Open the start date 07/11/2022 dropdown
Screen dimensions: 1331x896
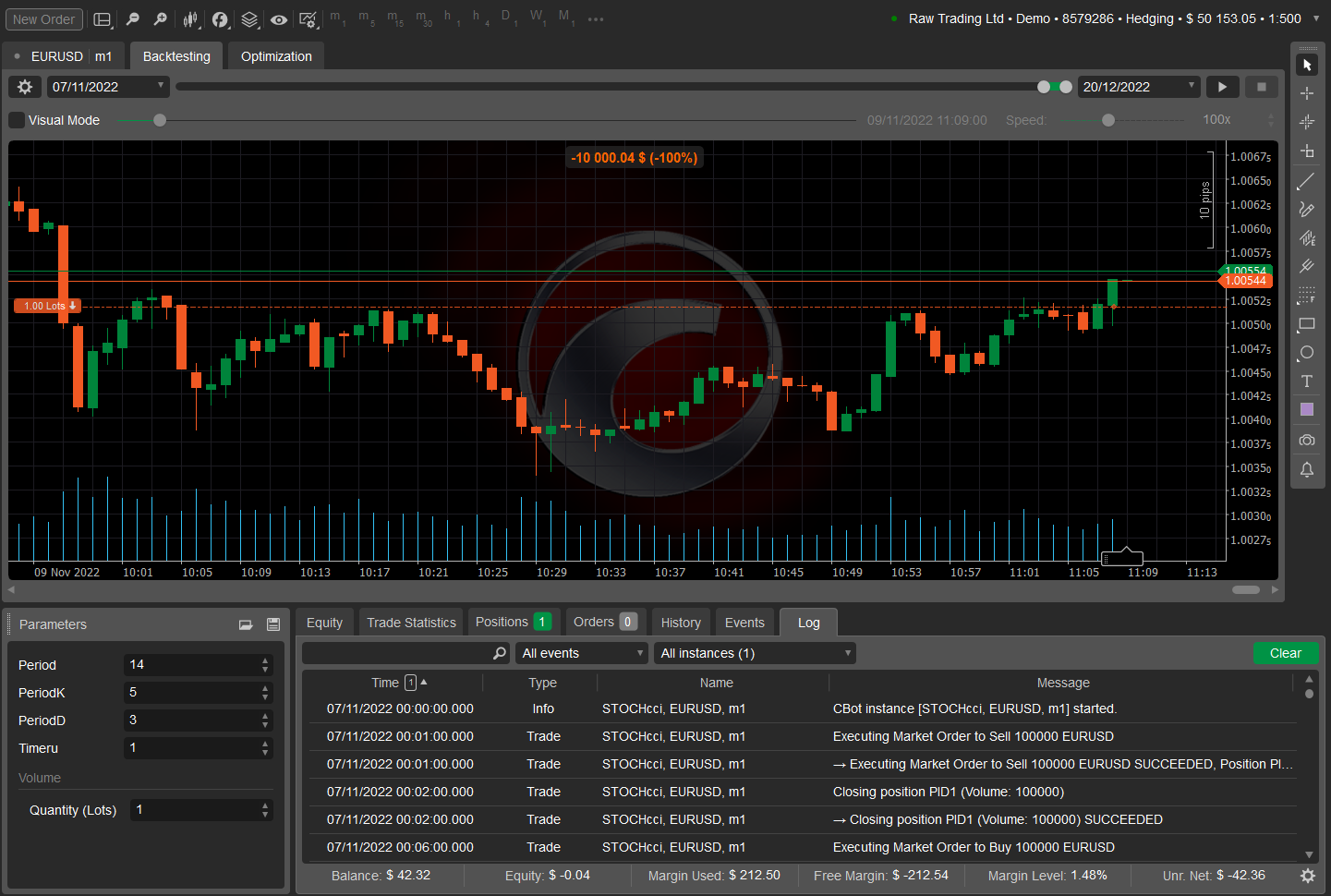(108, 87)
